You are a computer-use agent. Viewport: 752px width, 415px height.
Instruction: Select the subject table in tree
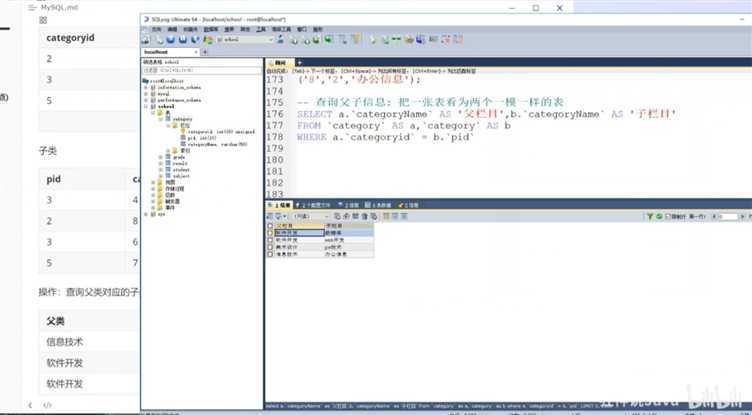[x=181, y=176]
